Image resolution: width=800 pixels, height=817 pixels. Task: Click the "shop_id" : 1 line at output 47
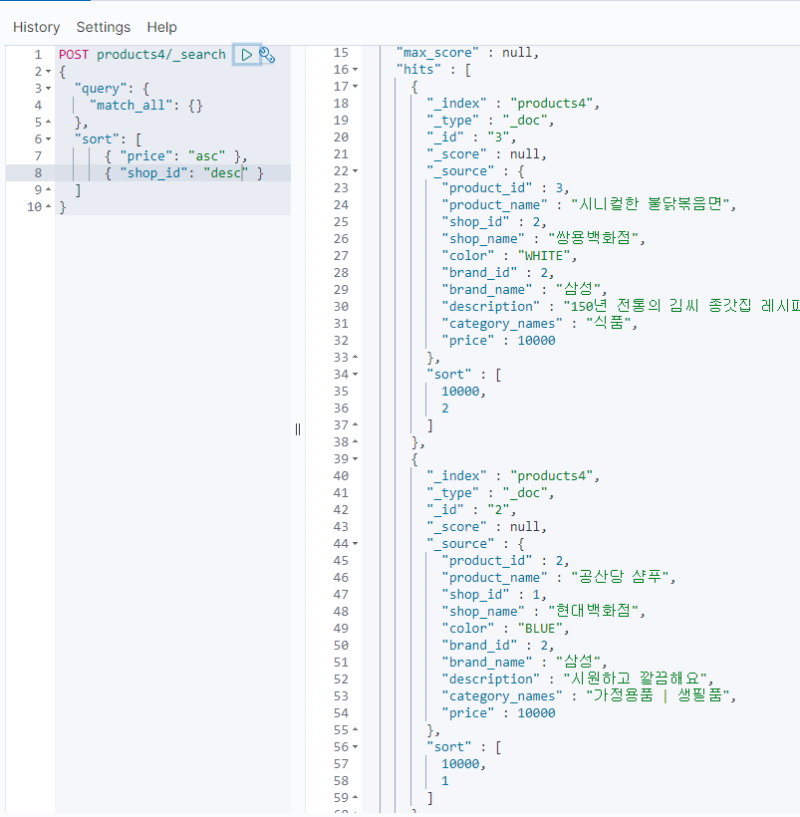(494, 595)
